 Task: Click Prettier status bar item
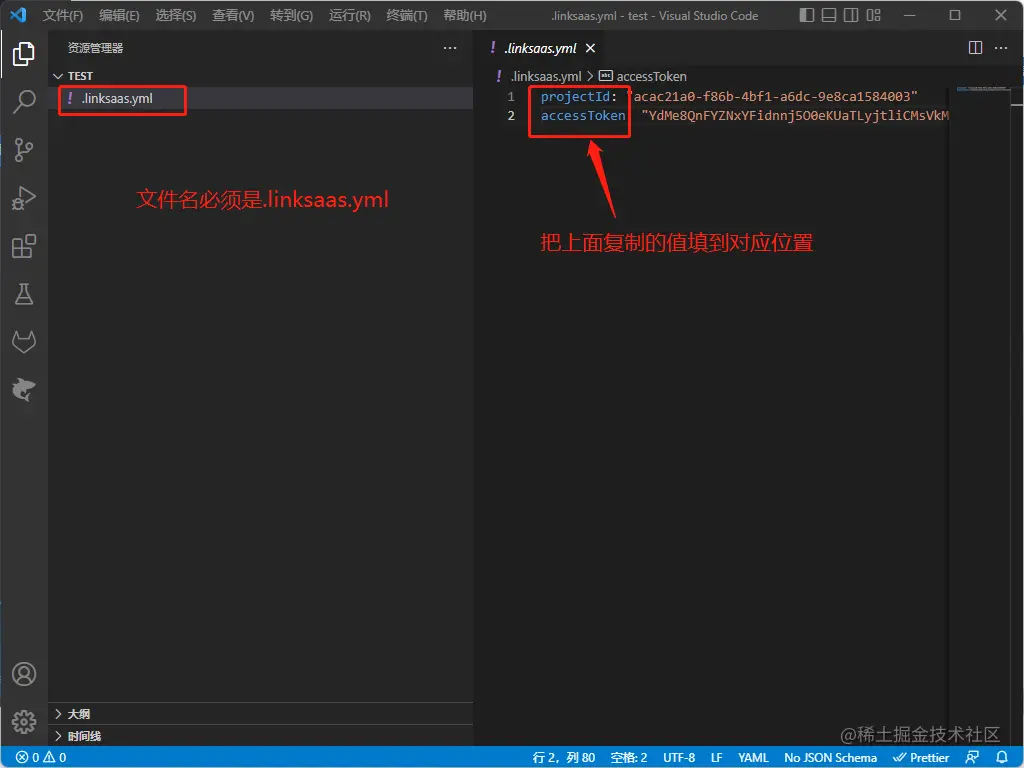(x=921, y=757)
